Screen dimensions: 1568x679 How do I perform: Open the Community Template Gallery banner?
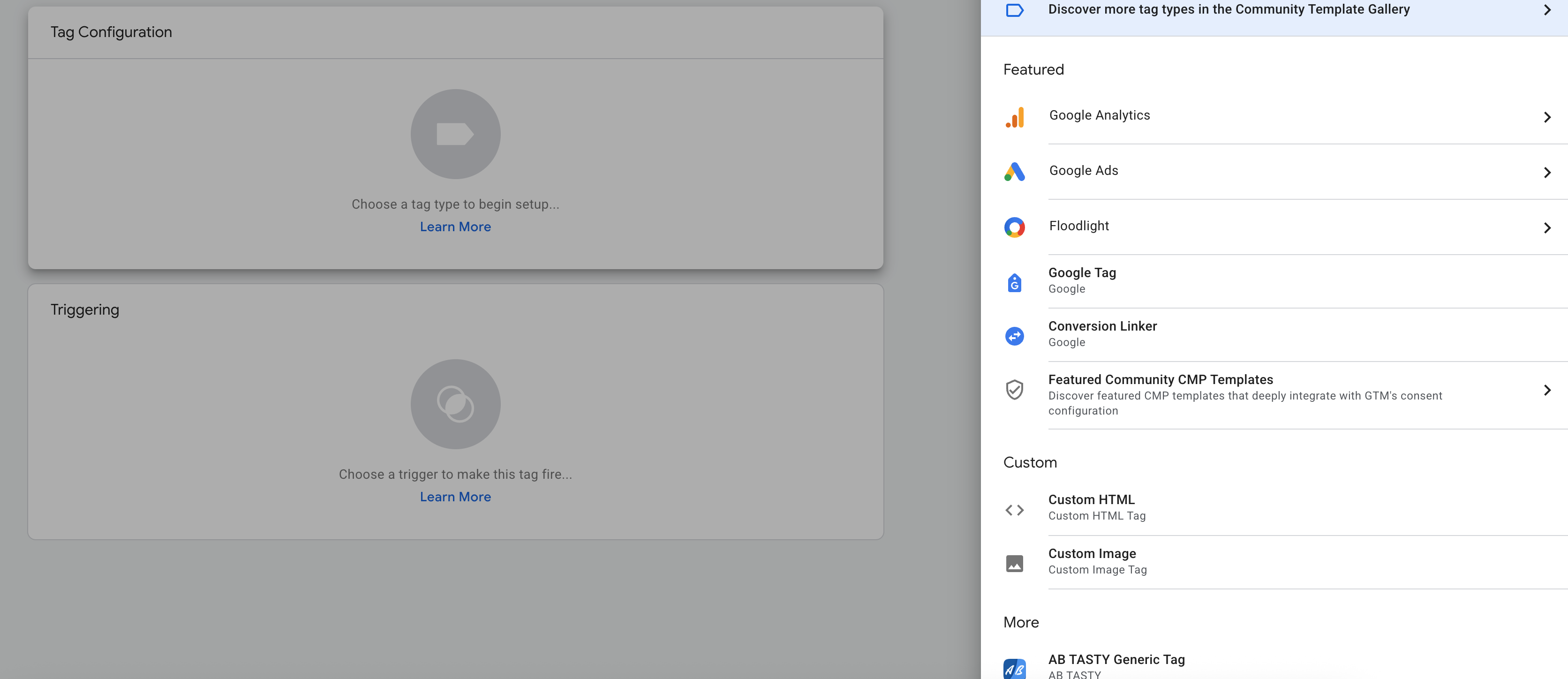(1229, 9)
